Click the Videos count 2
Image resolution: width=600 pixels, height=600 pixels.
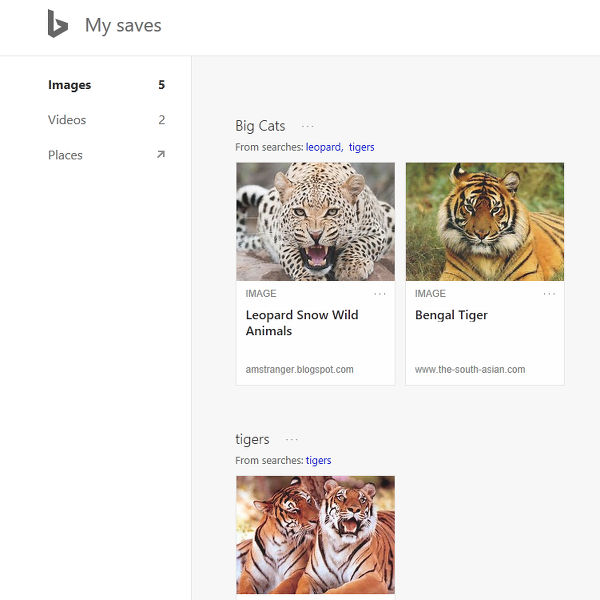coord(161,120)
